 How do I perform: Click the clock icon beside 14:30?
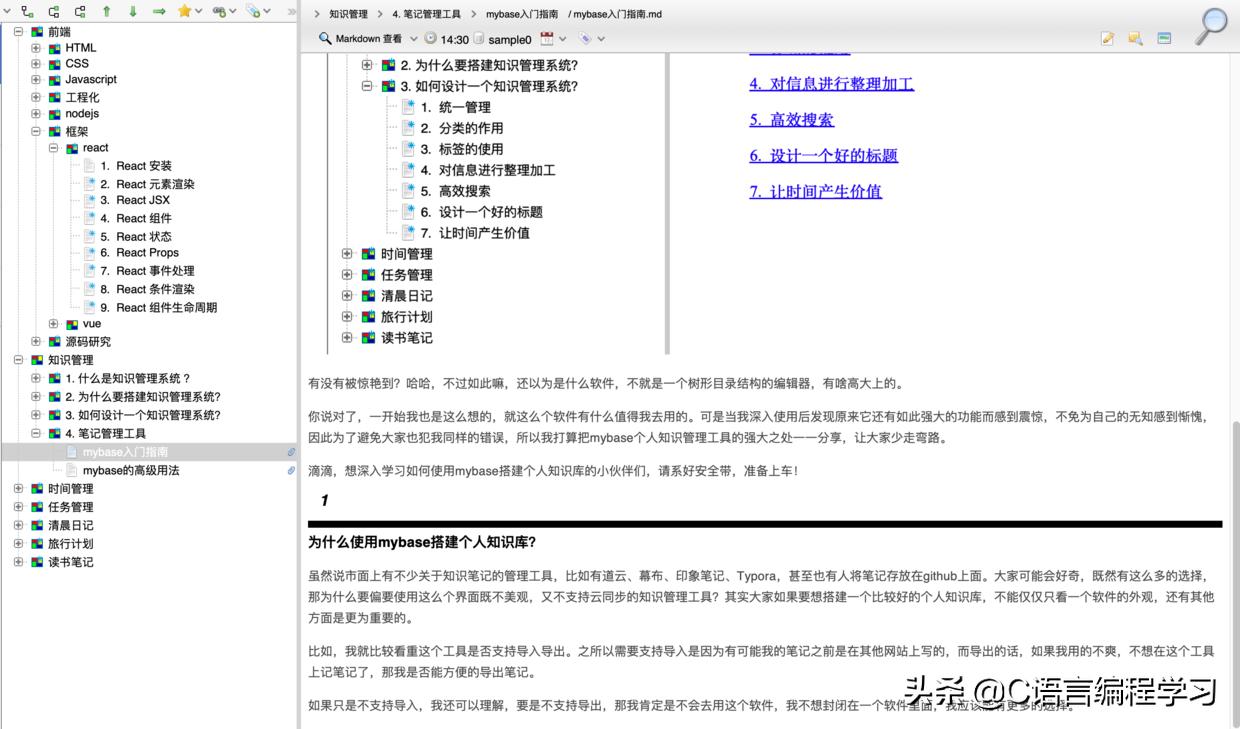click(x=431, y=39)
